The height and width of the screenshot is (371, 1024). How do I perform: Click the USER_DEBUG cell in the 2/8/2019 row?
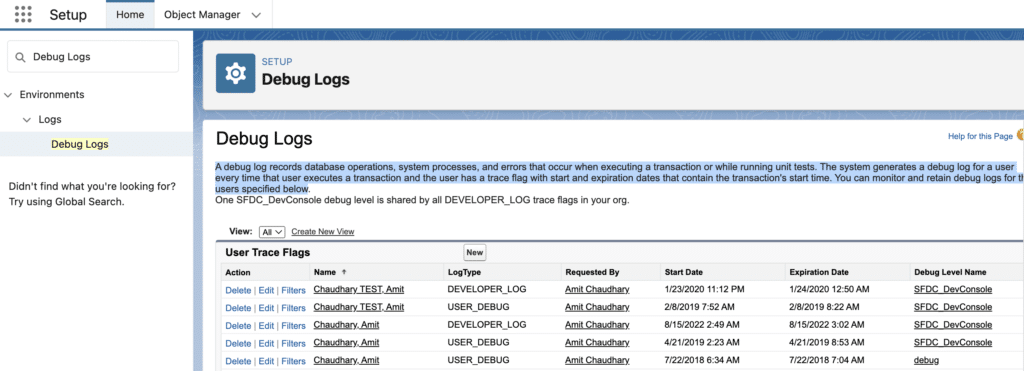coord(478,307)
